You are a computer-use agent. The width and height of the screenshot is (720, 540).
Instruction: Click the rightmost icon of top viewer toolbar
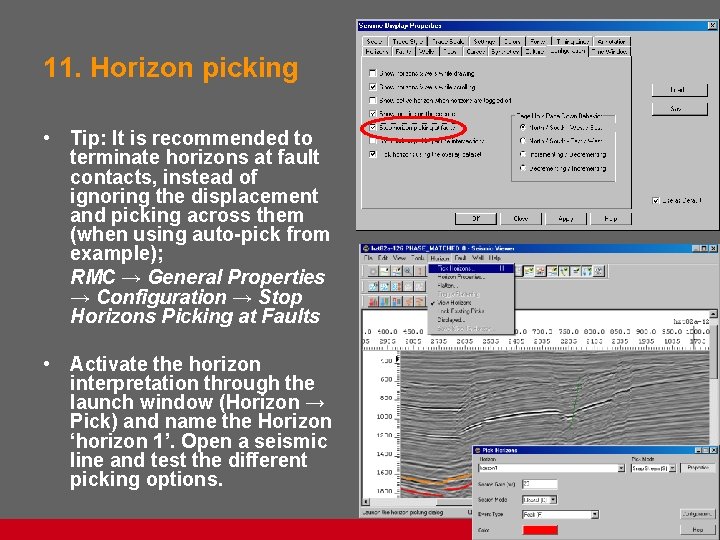click(598, 271)
